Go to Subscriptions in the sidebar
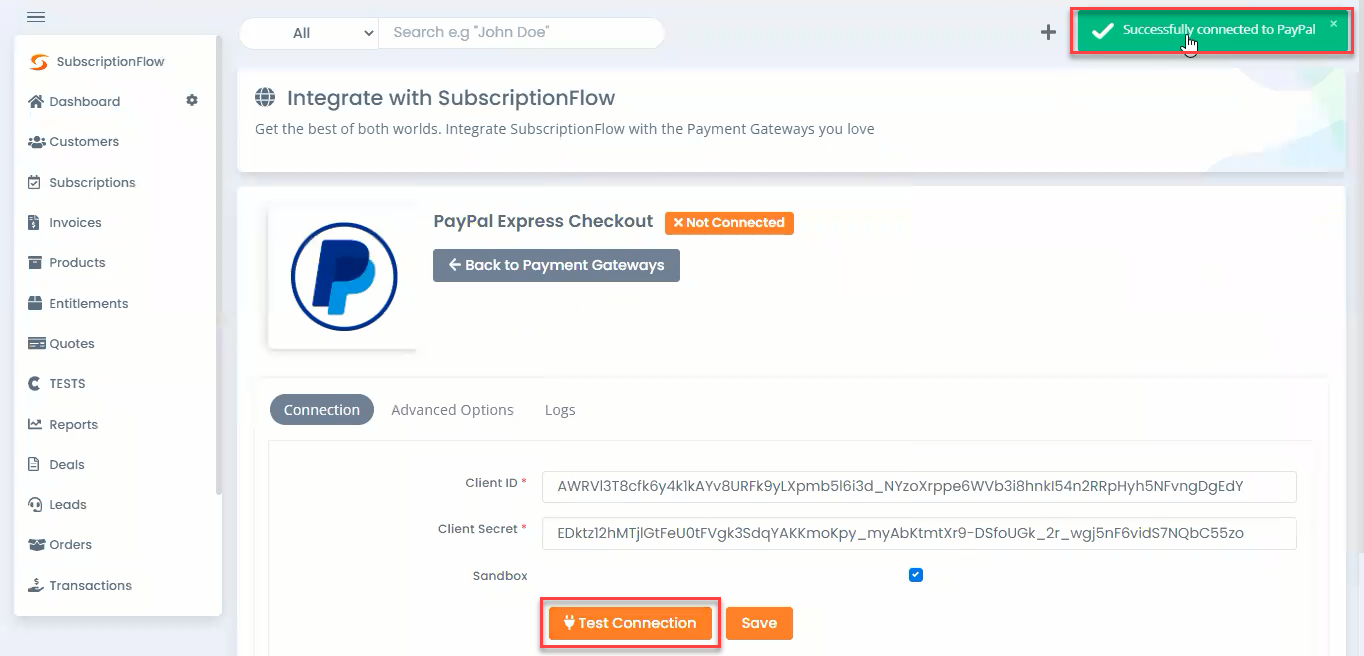Image resolution: width=1364 pixels, height=656 pixels. (x=92, y=182)
